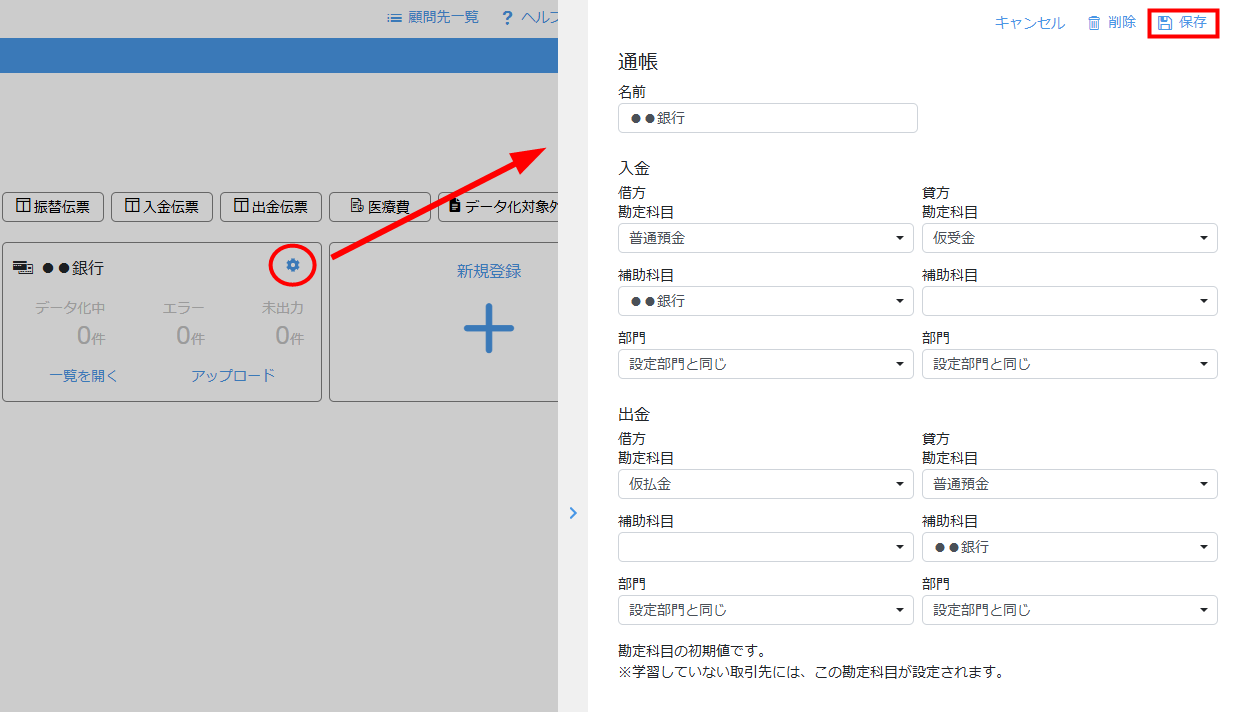Open 一覧を開く link on bank card
Screen dimensions: 1245x712
click(x=84, y=376)
